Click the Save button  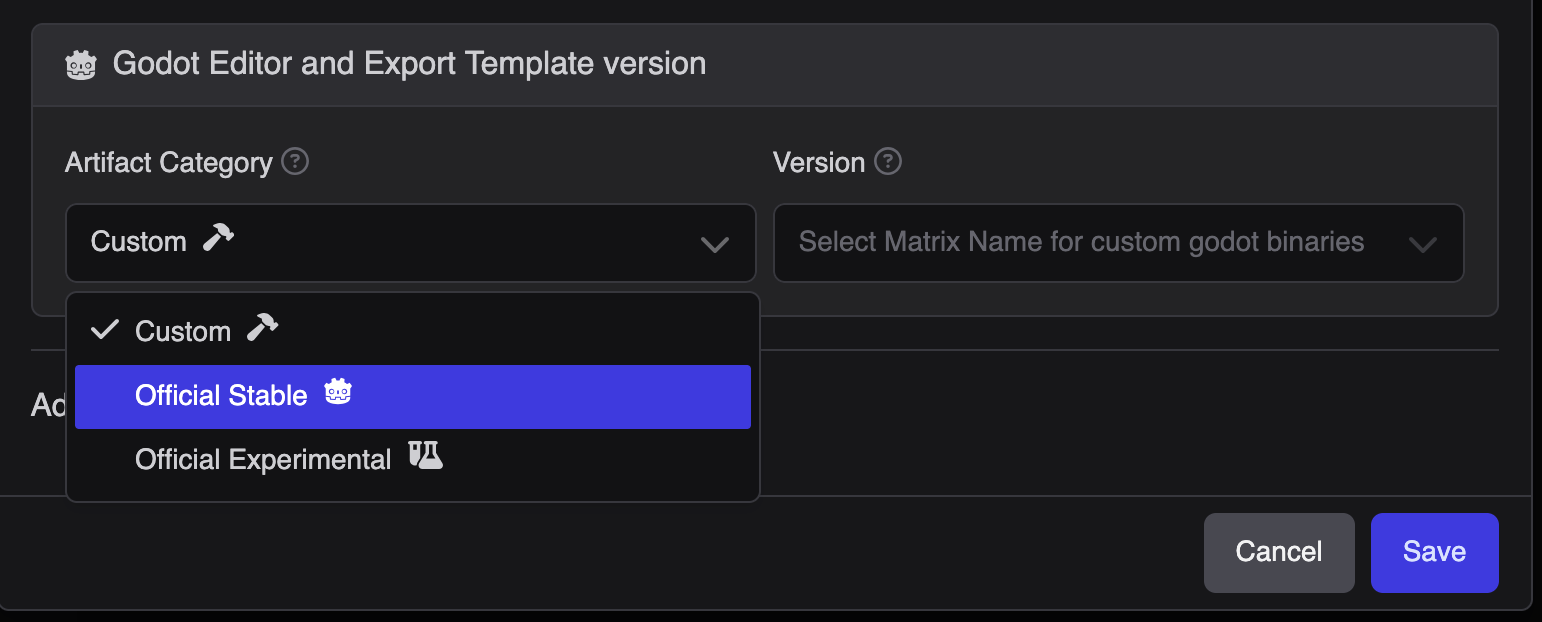1434,552
